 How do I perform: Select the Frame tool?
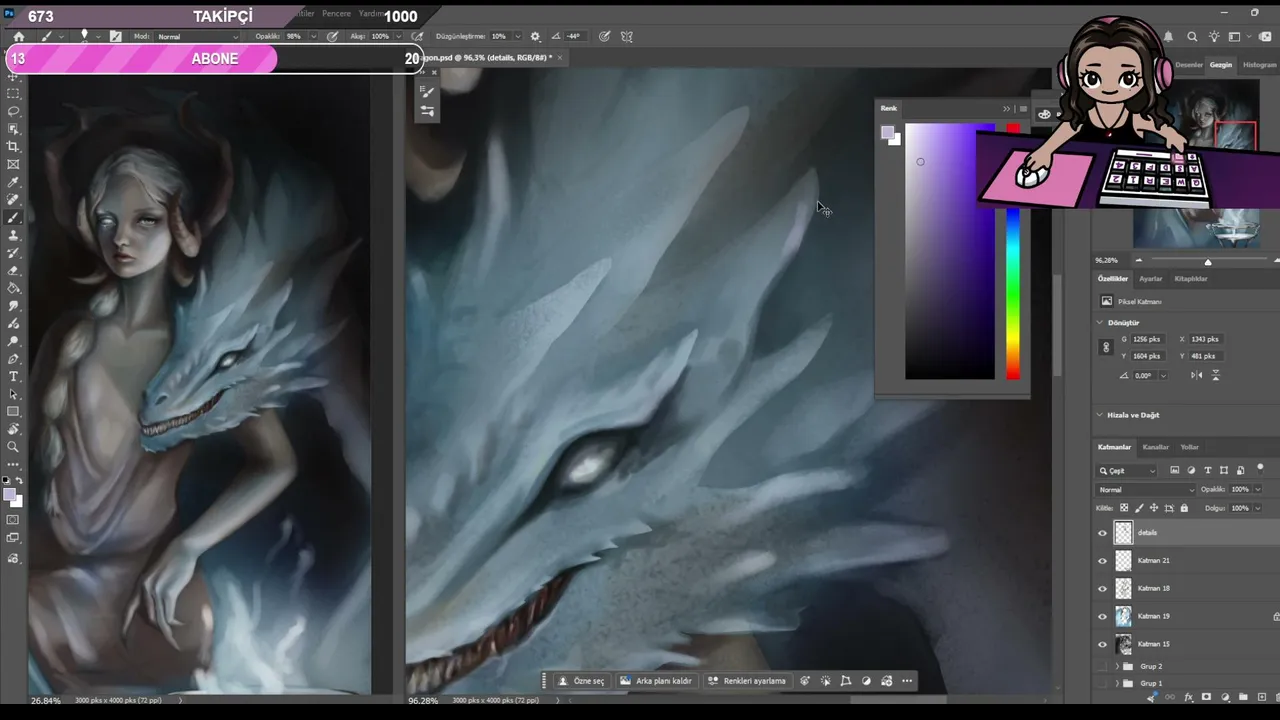pos(13,164)
